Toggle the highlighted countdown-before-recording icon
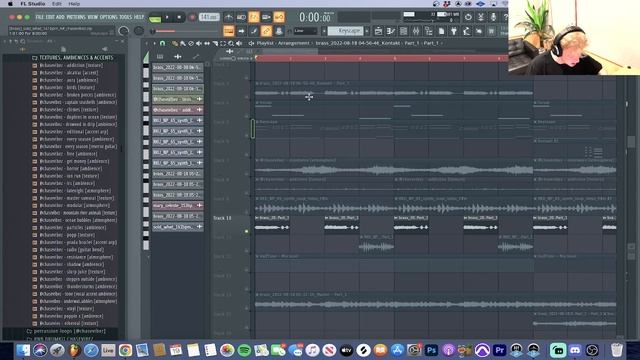Viewport: 640px width, 360px height. pyautogui.click(x=254, y=17)
